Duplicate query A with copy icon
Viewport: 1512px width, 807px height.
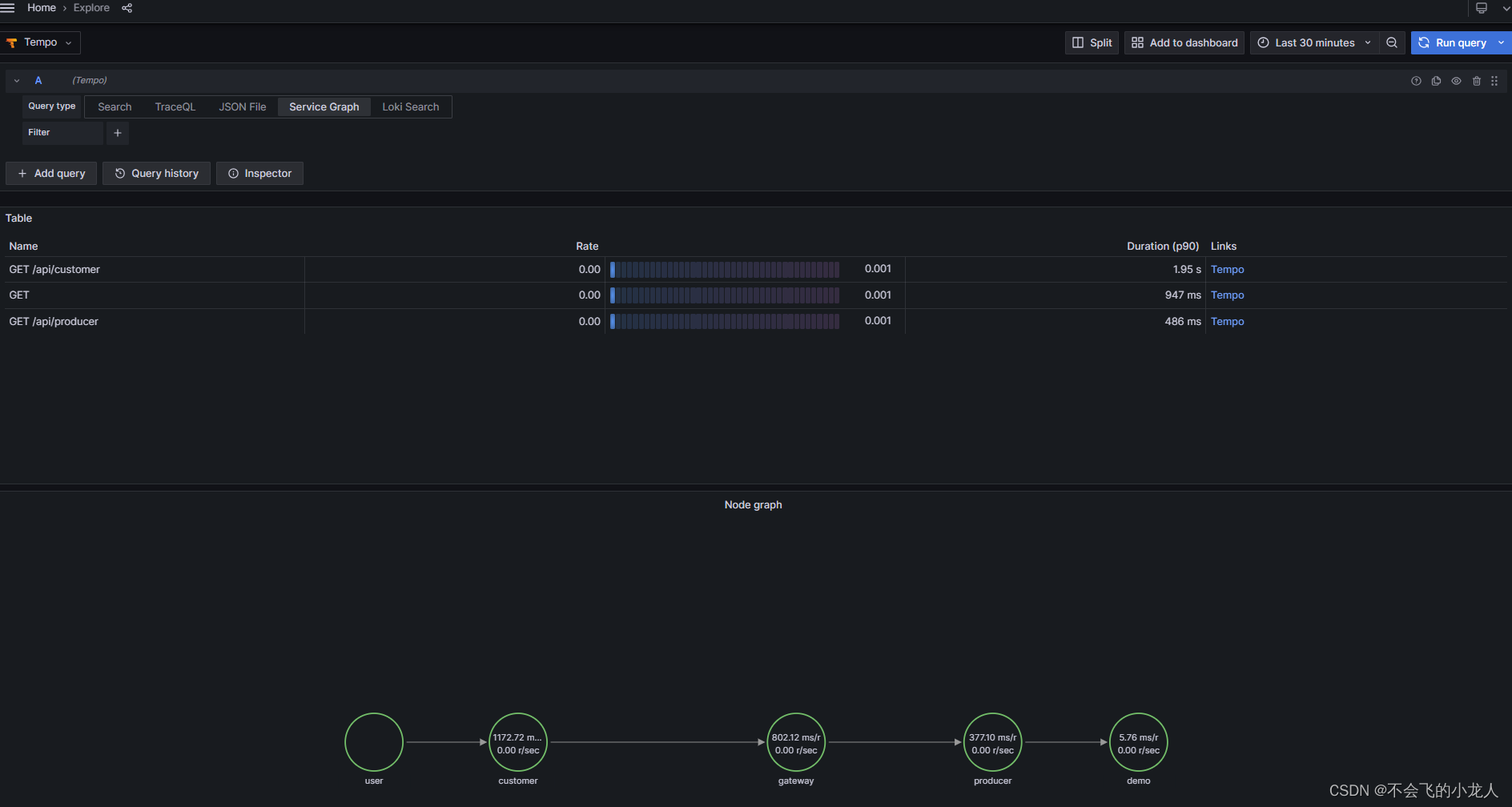click(x=1436, y=80)
